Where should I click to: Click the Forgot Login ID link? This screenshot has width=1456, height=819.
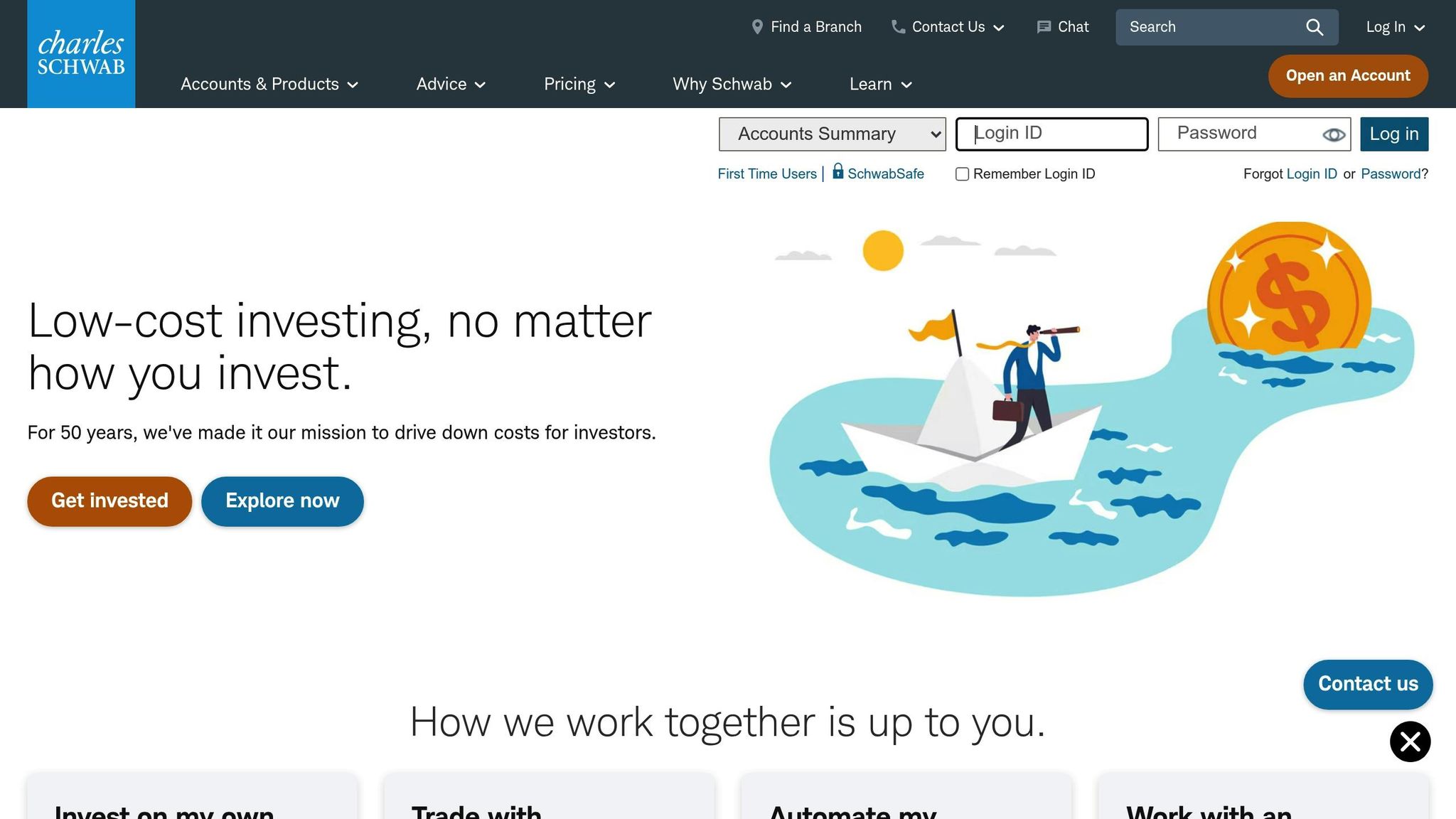pyautogui.click(x=1312, y=174)
